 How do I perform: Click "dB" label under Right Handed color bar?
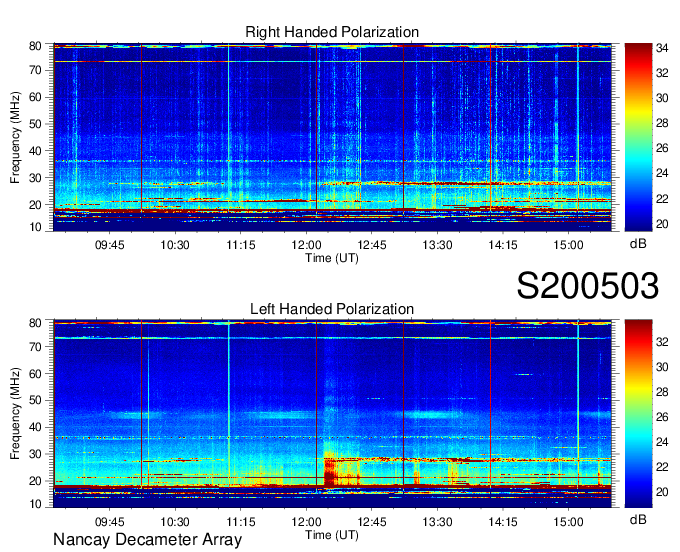coord(638,244)
